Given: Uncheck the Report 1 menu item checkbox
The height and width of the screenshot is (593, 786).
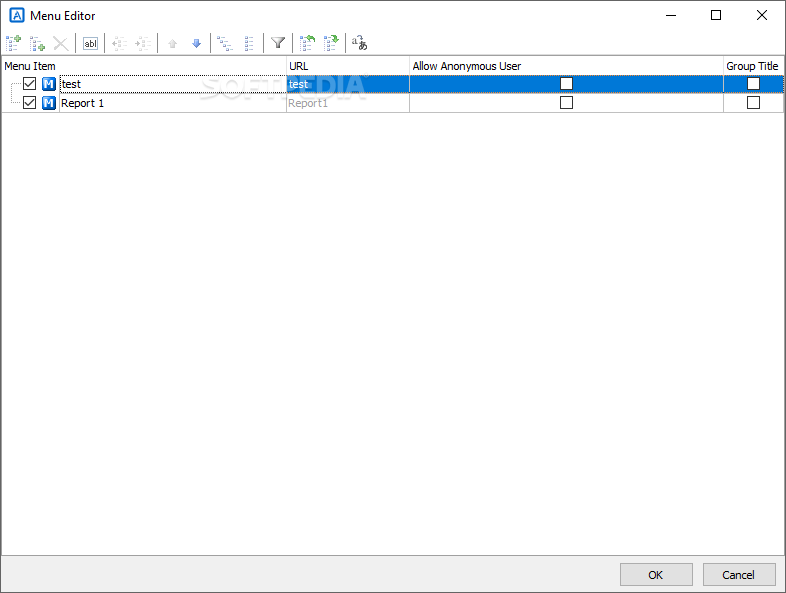Looking at the screenshot, I should point(30,102).
